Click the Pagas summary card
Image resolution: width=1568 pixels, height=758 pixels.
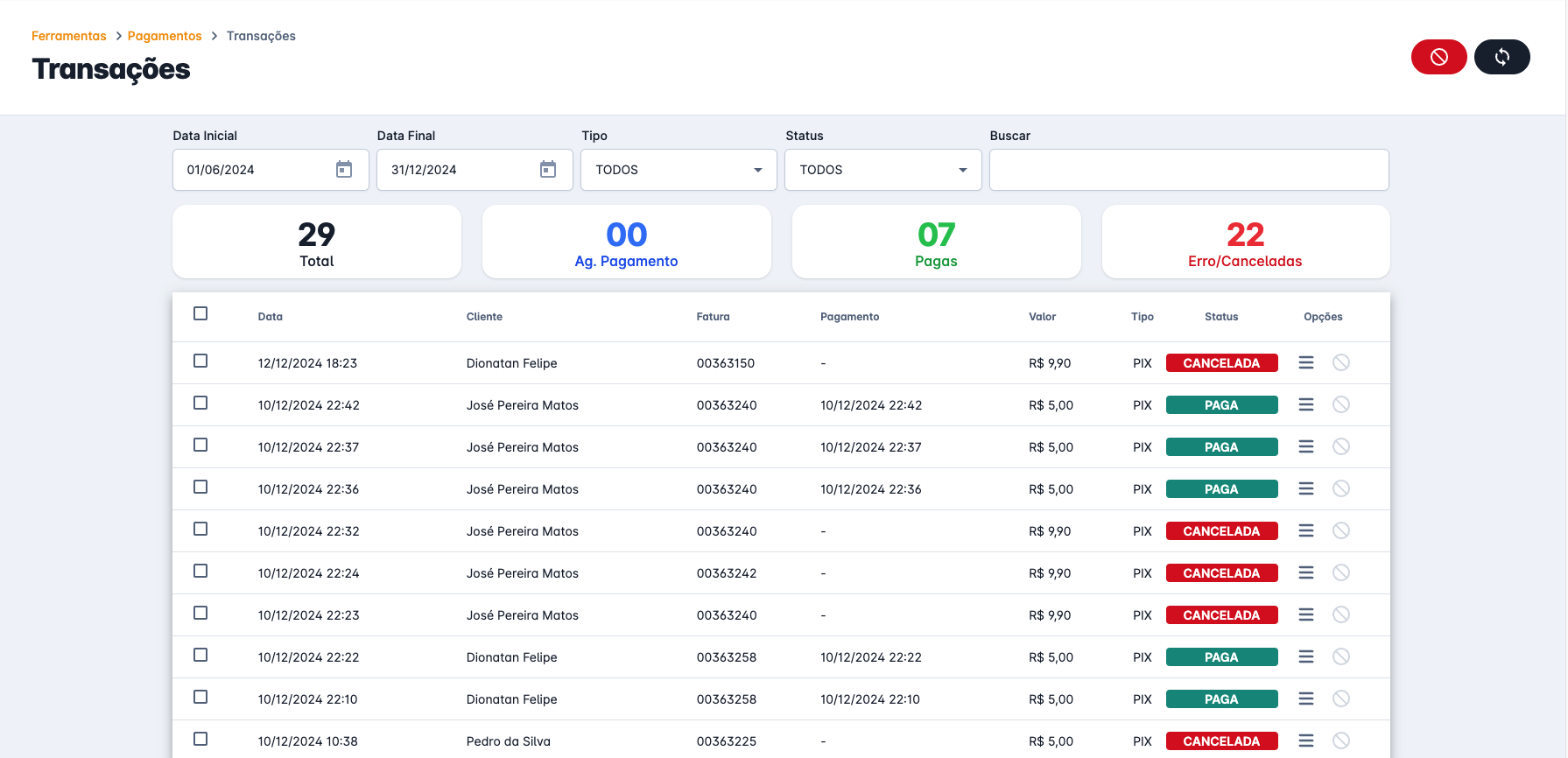(936, 242)
